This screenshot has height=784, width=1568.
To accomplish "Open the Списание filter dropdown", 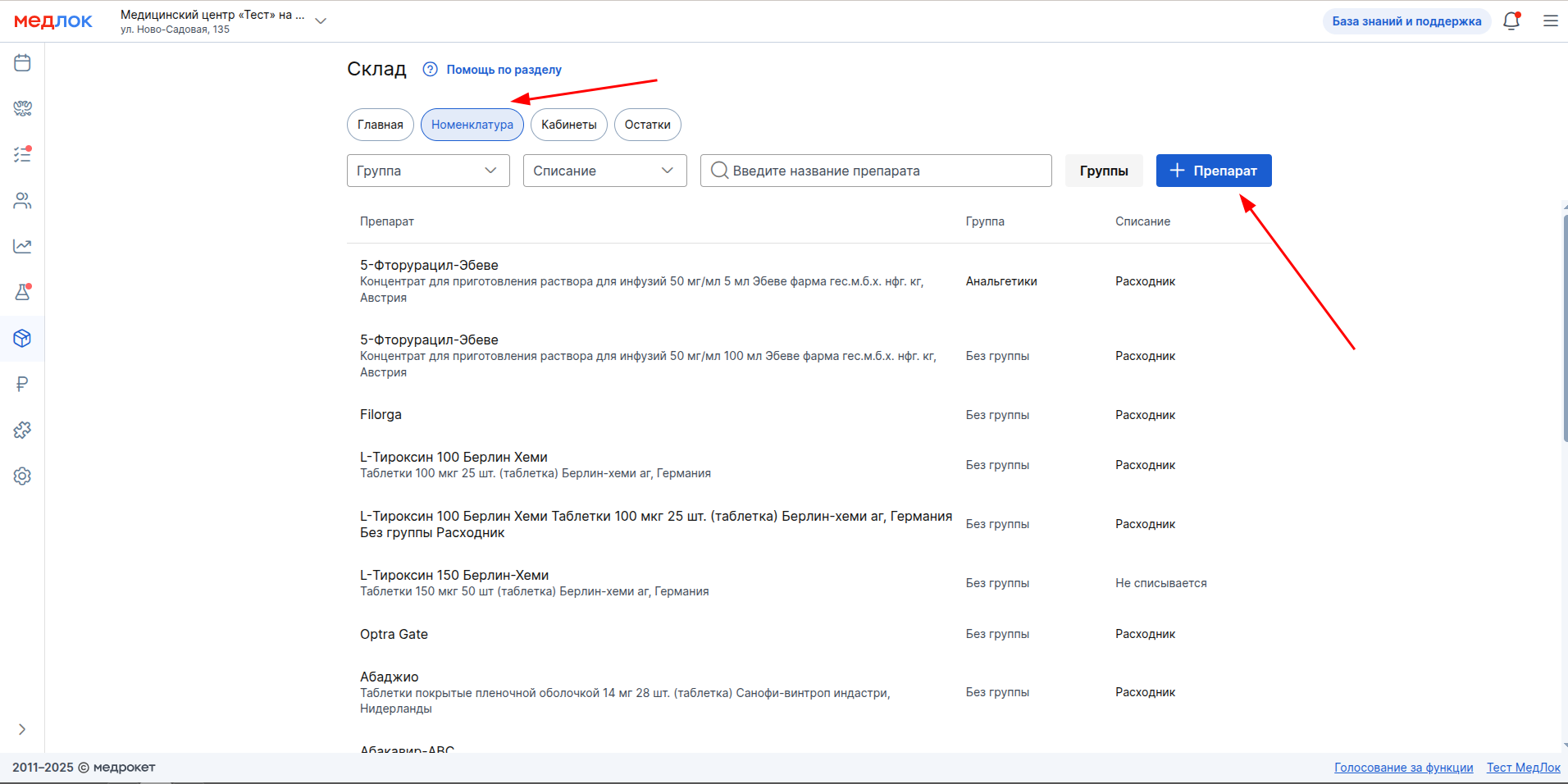I will coord(605,171).
